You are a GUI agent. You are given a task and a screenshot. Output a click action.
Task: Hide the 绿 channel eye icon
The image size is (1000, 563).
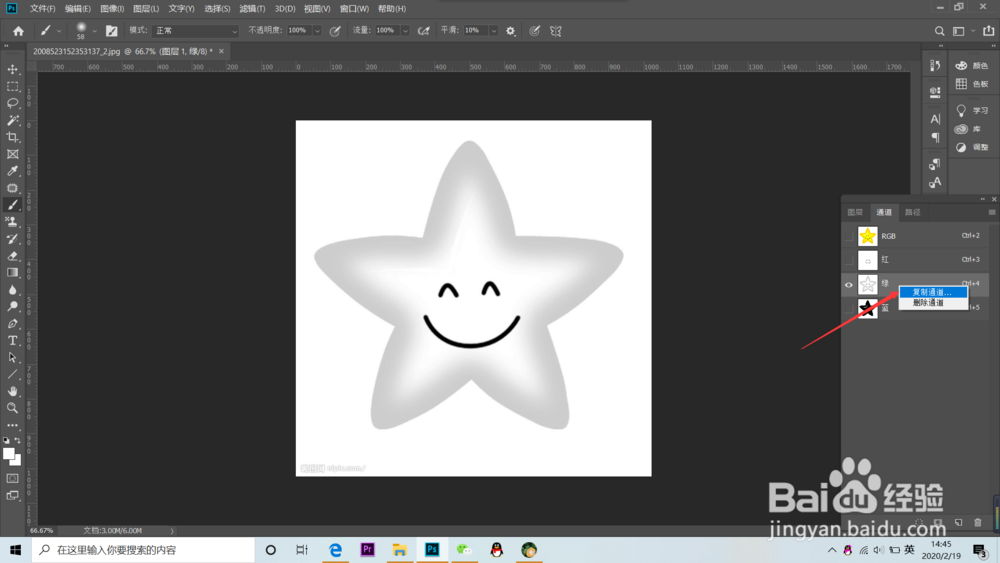(848, 284)
